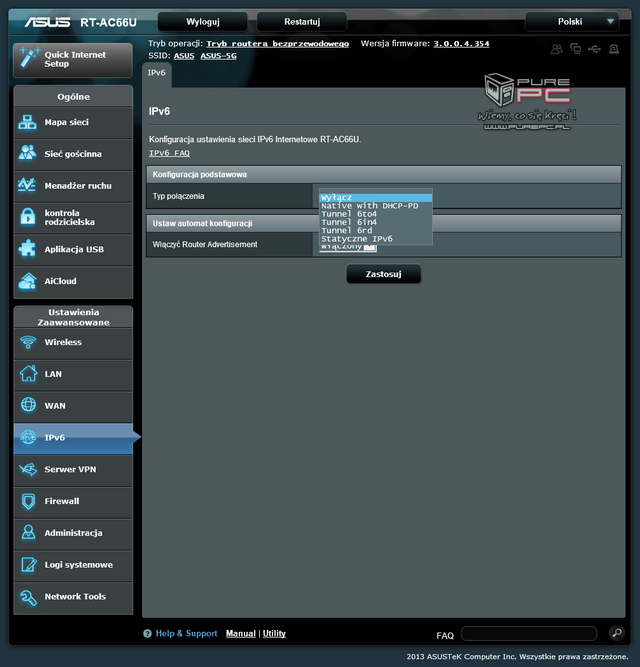Click the Wireless wifi icon
Screen dimensions: 640x667
tap(28, 342)
